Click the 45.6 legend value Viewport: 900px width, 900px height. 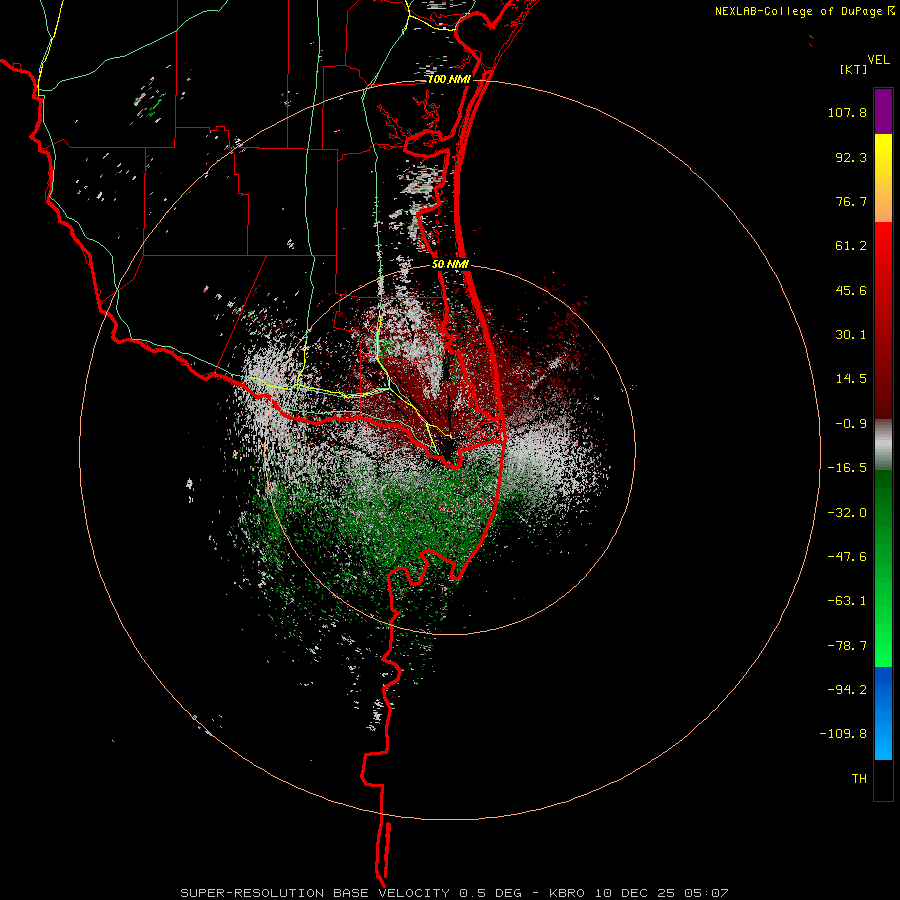[851, 290]
